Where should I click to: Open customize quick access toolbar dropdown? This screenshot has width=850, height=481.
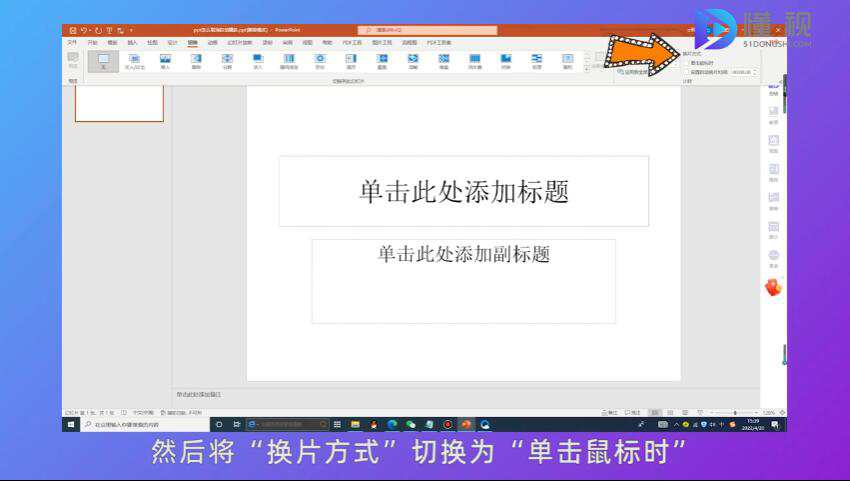click(131, 30)
